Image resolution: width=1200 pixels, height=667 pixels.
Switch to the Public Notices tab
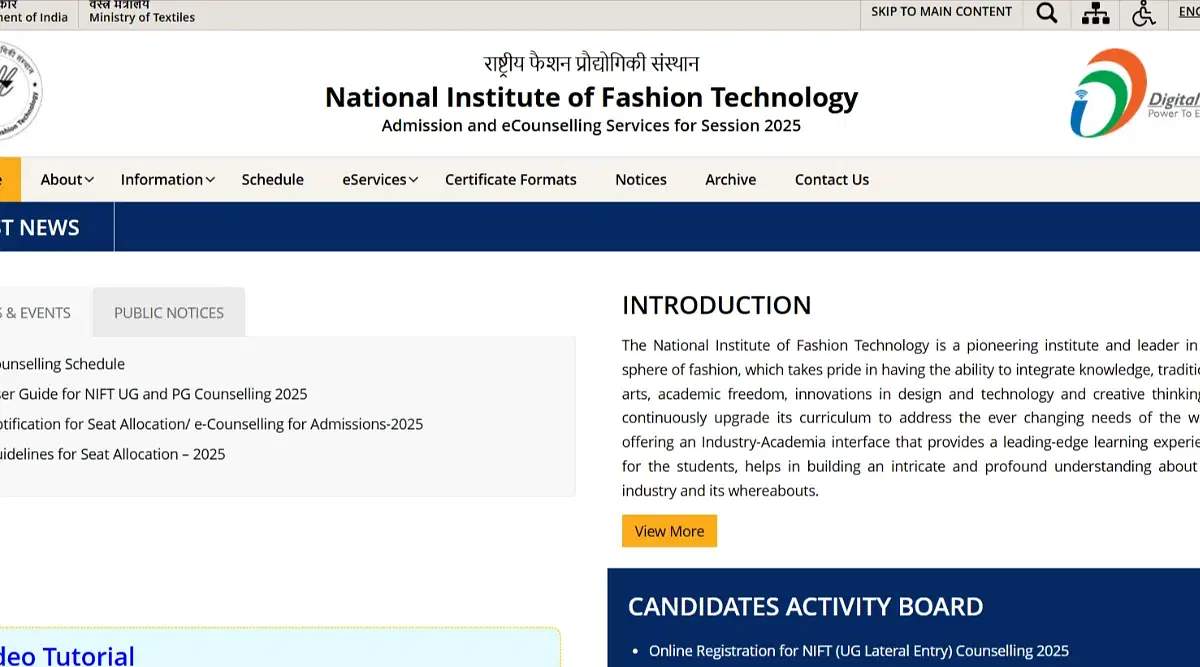[169, 312]
